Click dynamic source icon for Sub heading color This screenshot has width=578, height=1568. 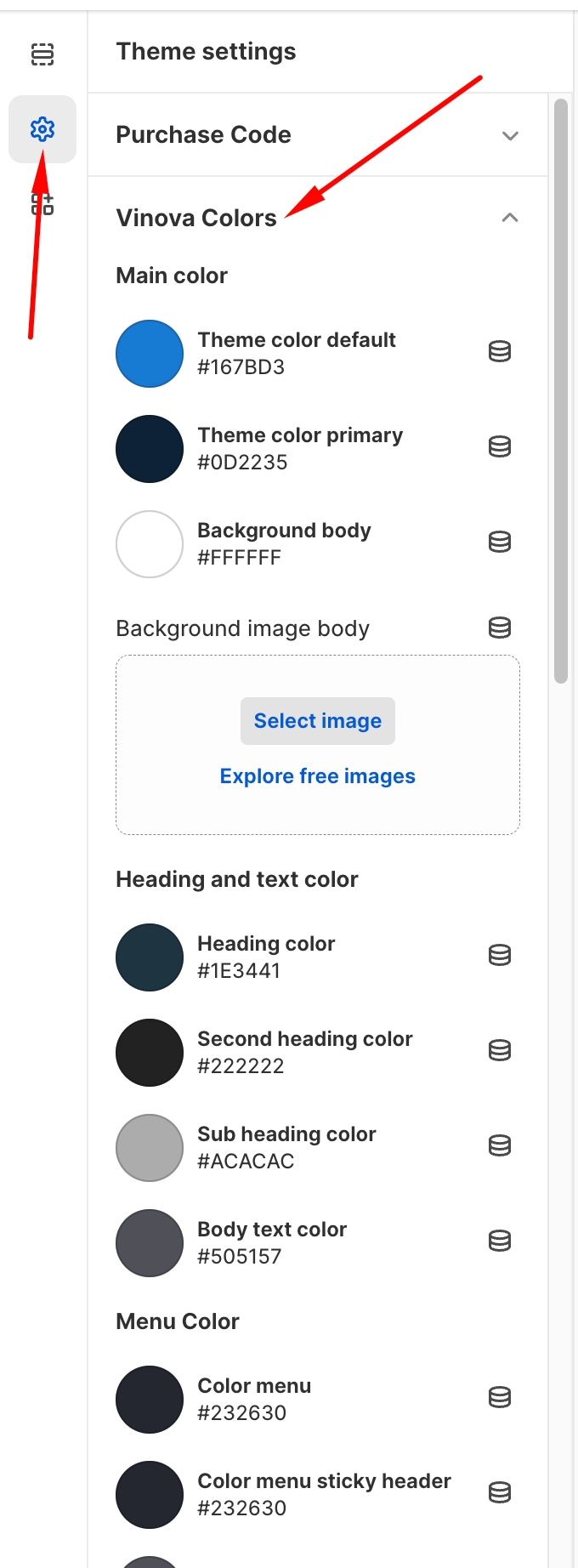500,1145
